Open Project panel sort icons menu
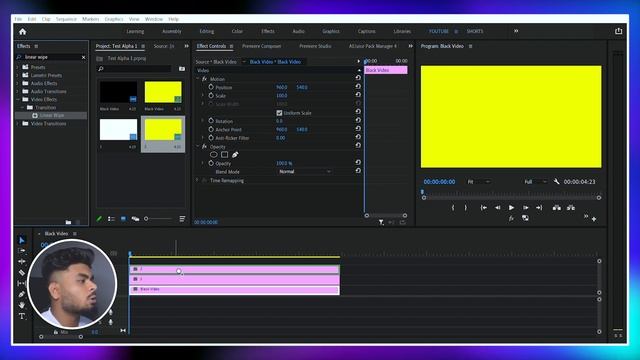Image resolution: width=640 pixels, height=360 pixels. [182, 219]
